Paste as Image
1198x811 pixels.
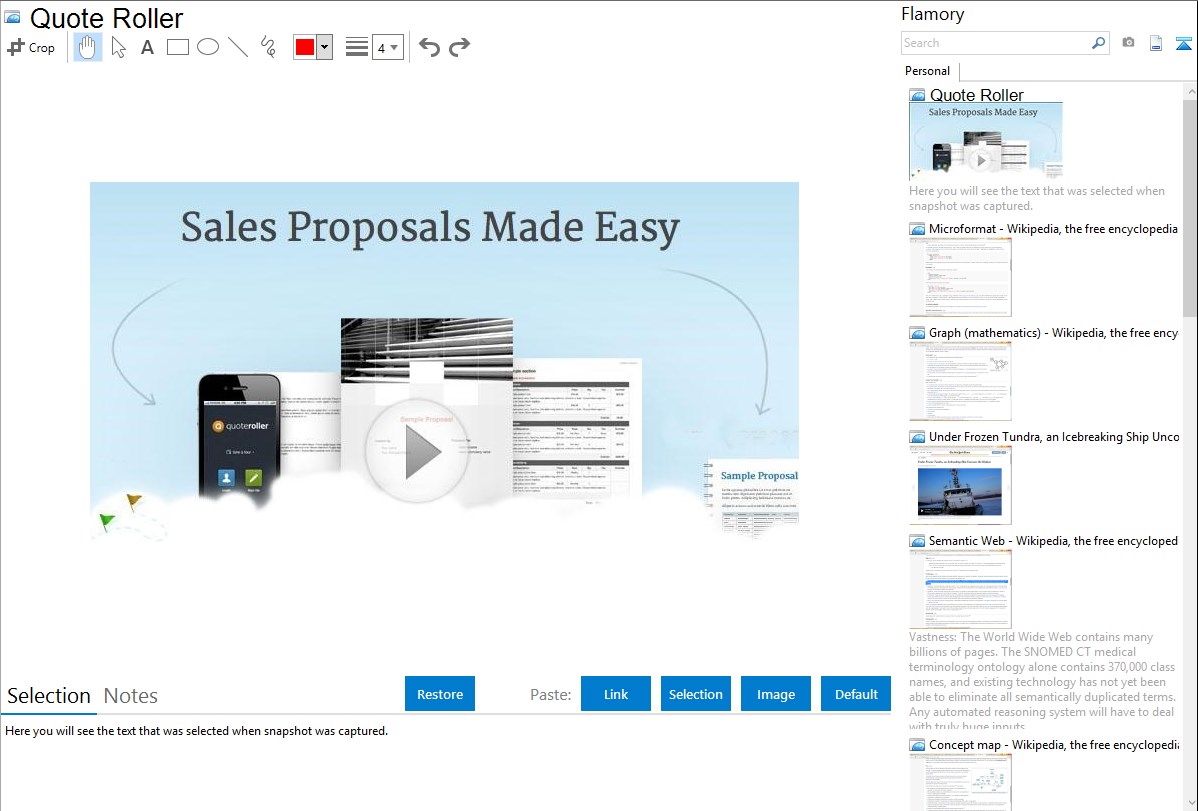[x=775, y=694]
